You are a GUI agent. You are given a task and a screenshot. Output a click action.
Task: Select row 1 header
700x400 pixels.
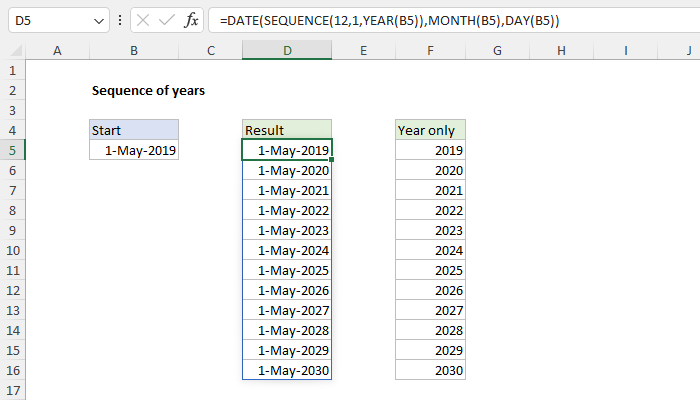pyautogui.click(x=12, y=70)
